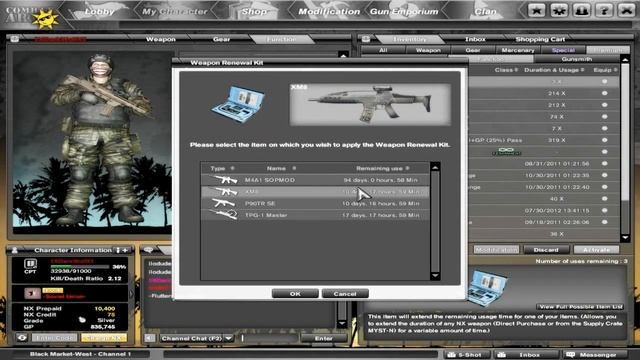
Task: Cancel the Weapon Renewal Kit dialog
Action: tap(345, 293)
